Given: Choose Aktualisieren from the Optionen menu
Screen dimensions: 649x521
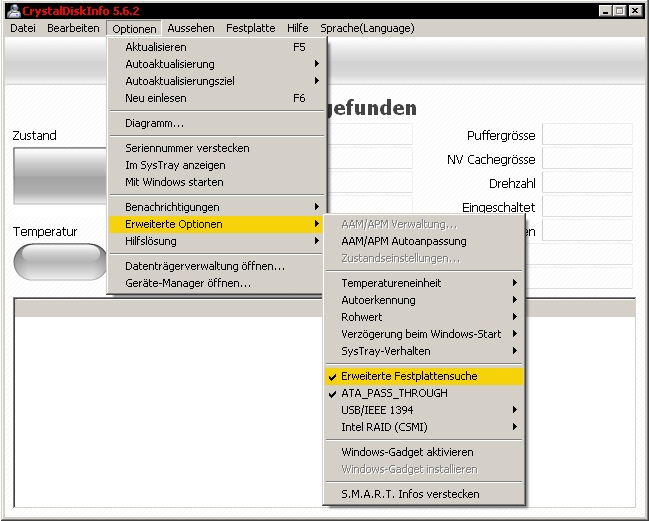Looking at the screenshot, I should coord(216,47).
